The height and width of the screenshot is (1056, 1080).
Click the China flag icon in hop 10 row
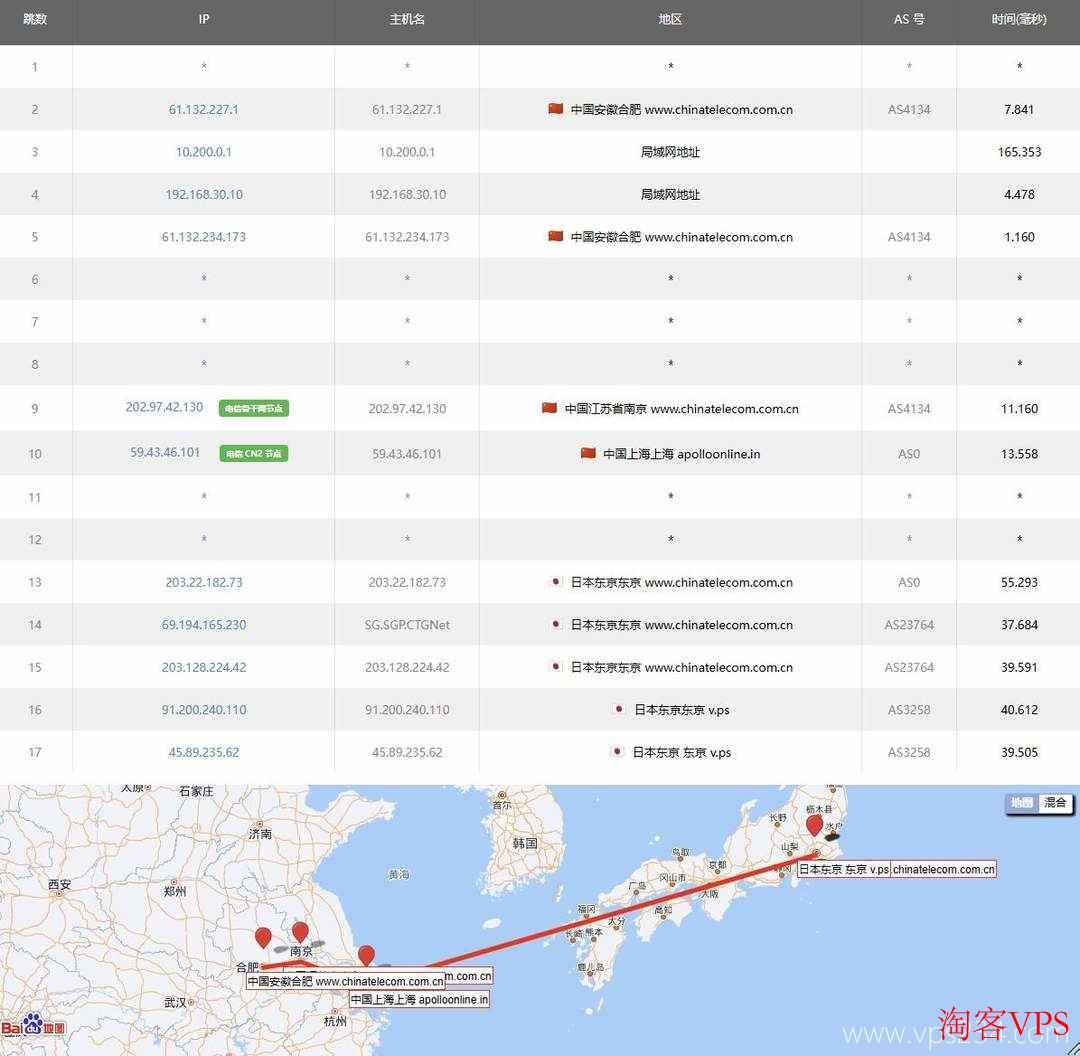click(x=588, y=453)
